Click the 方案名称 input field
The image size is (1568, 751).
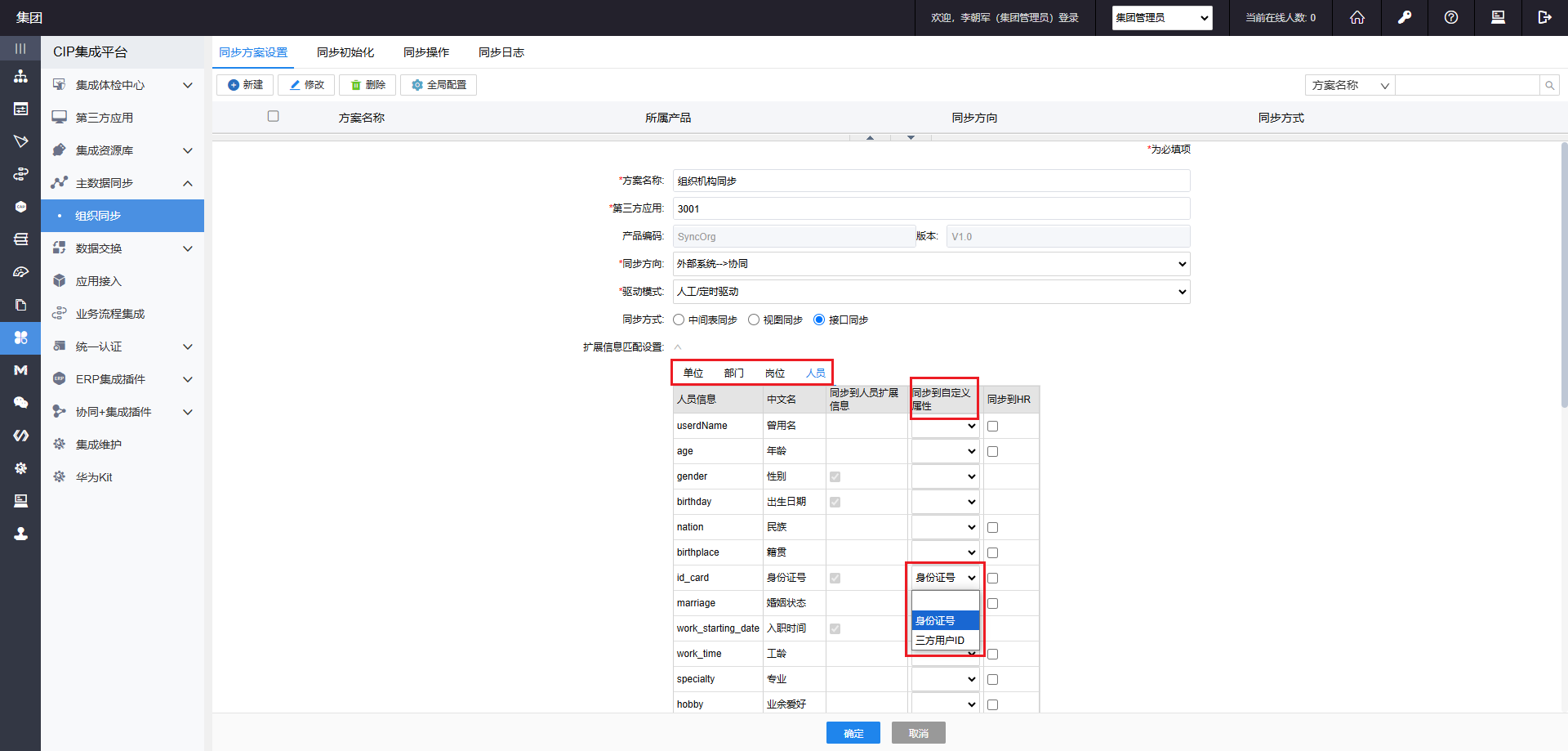(931, 181)
